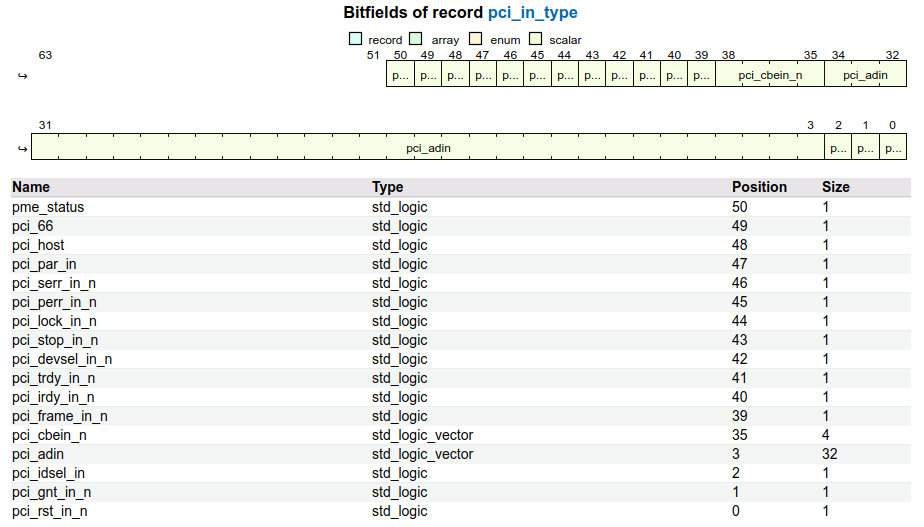Click the wide pci_adin block spanning bits 31 to 3
The image size is (924, 527).
[428, 147]
